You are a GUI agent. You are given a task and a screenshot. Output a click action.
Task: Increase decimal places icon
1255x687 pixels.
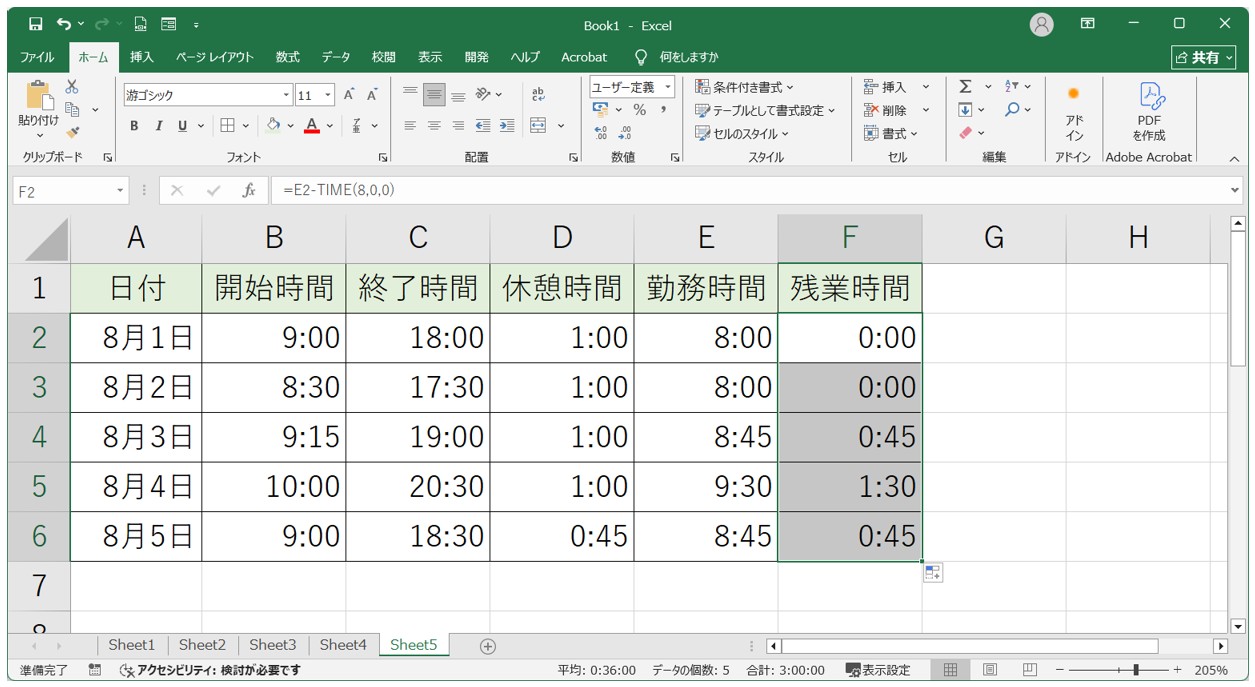click(601, 132)
